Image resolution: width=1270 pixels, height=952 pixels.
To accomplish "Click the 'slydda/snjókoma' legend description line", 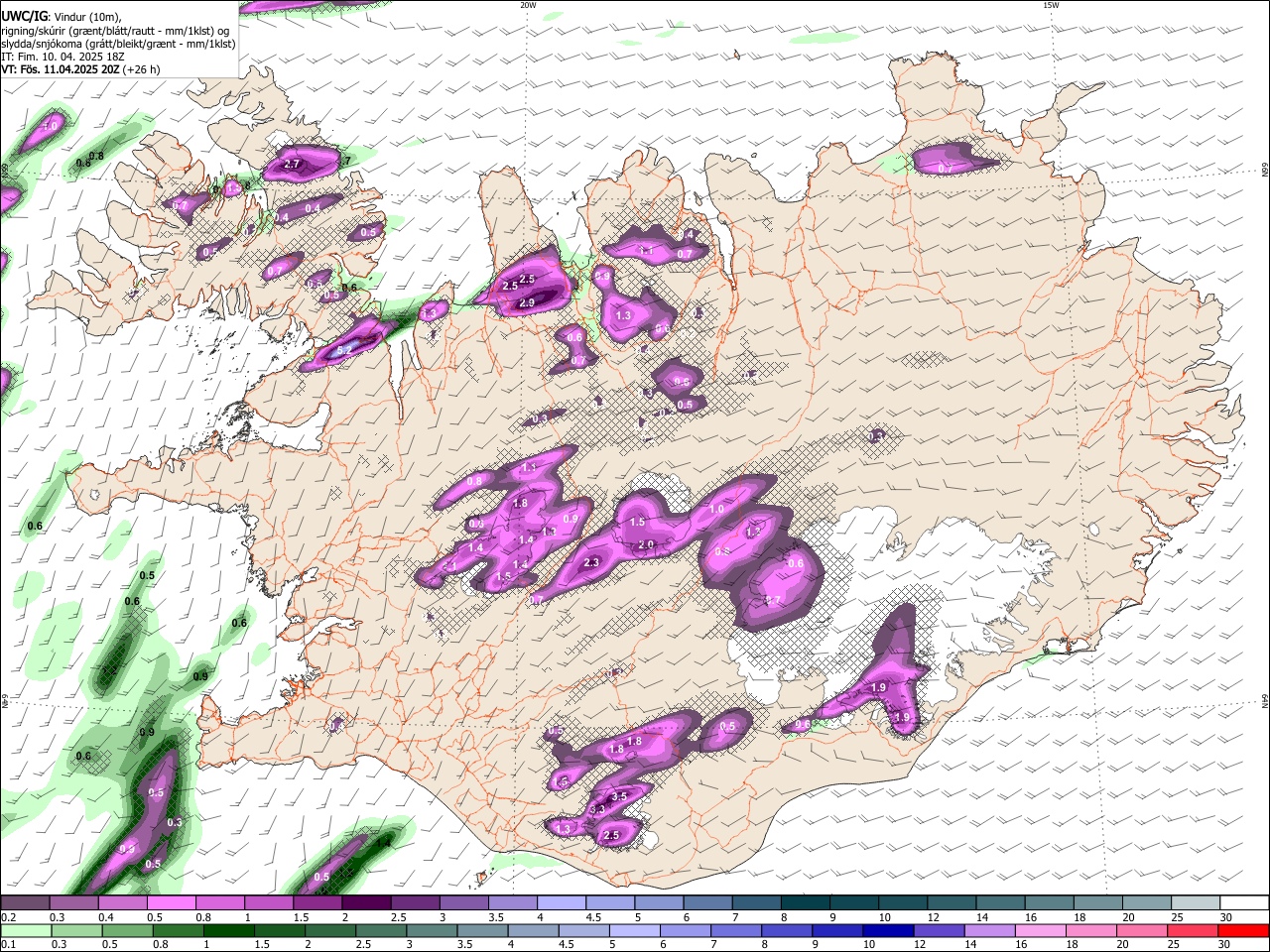I will [x=118, y=44].
